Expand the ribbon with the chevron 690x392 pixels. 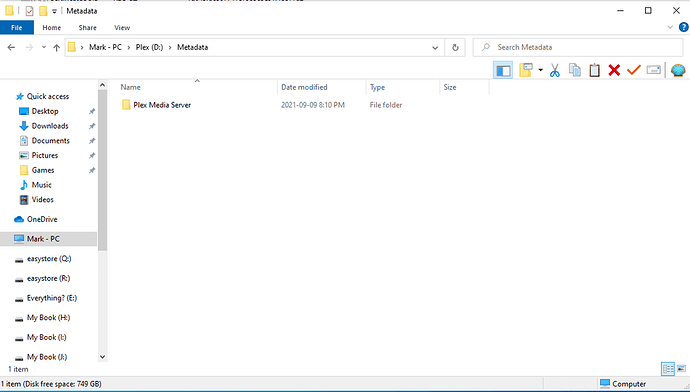(x=670, y=27)
